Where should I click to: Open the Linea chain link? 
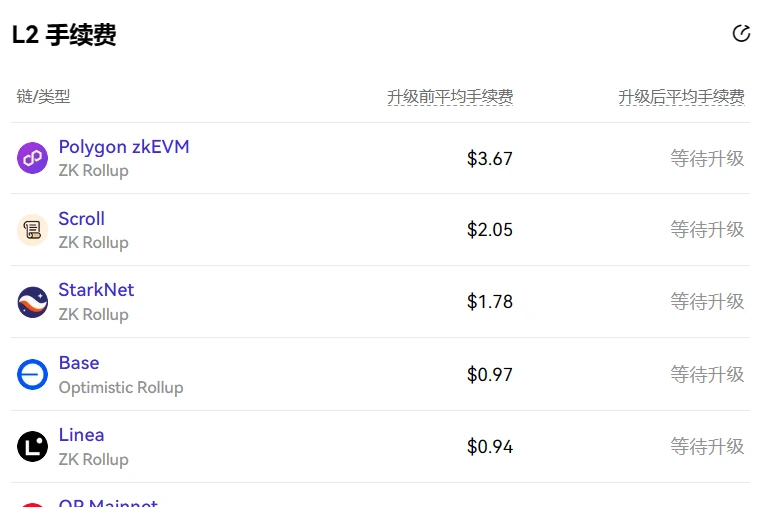pos(81,435)
